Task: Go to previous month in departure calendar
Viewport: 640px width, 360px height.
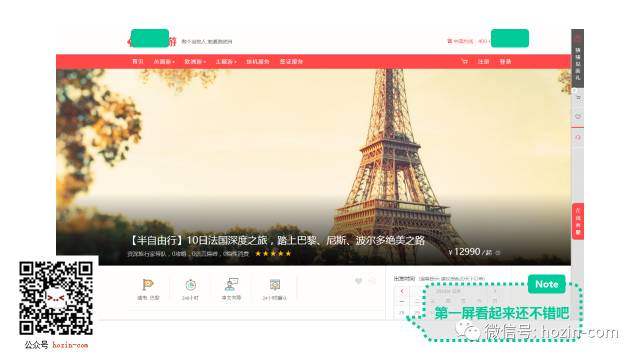Action: click(x=402, y=291)
